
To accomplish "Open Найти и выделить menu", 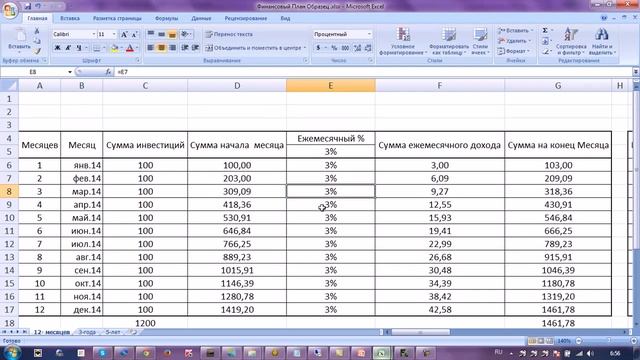I will tap(602, 41).
